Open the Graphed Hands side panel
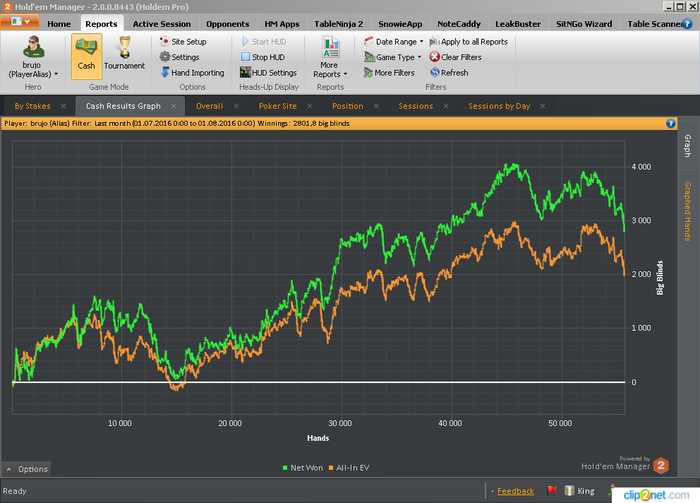This screenshot has height=503, width=700. point(688,212)
